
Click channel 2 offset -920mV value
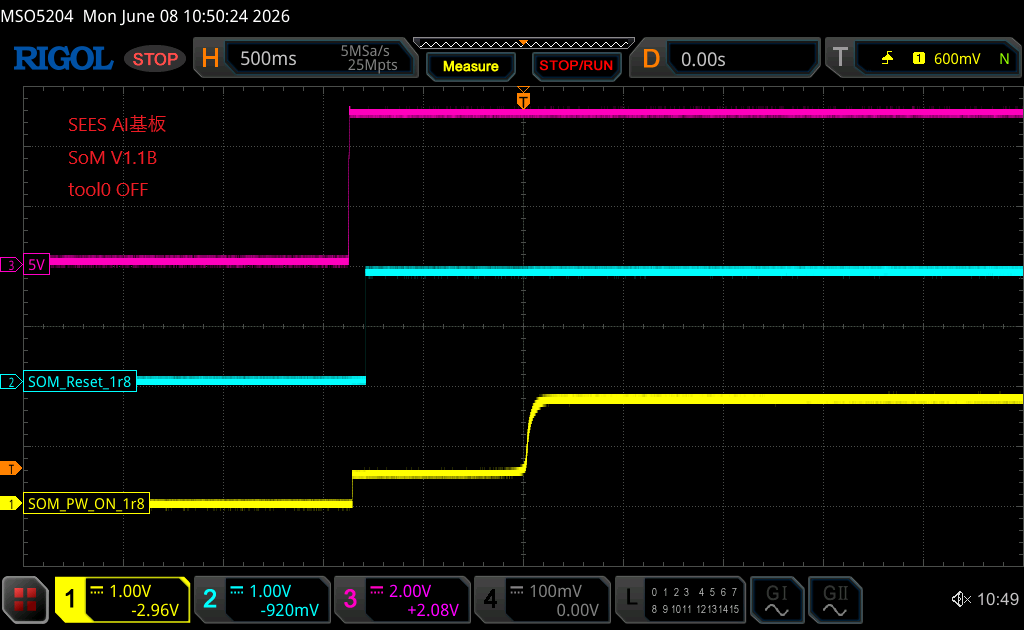click(x=289, y=610)
